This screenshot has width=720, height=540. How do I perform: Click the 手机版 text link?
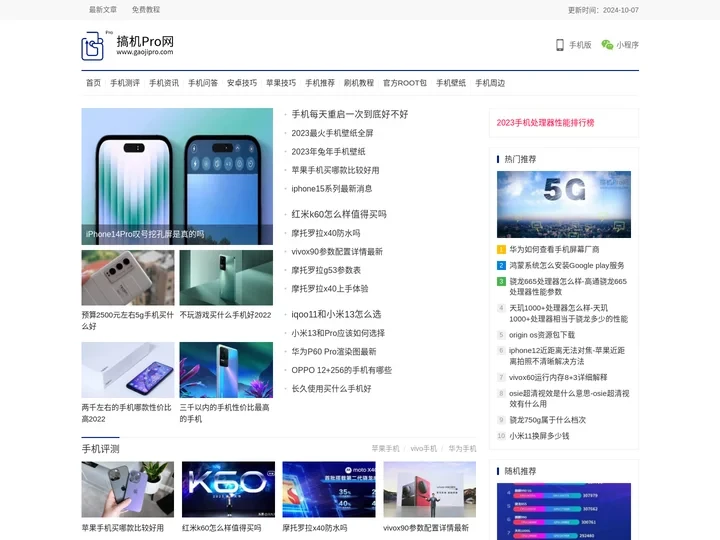pyautogui.click(x=580, y=45)
